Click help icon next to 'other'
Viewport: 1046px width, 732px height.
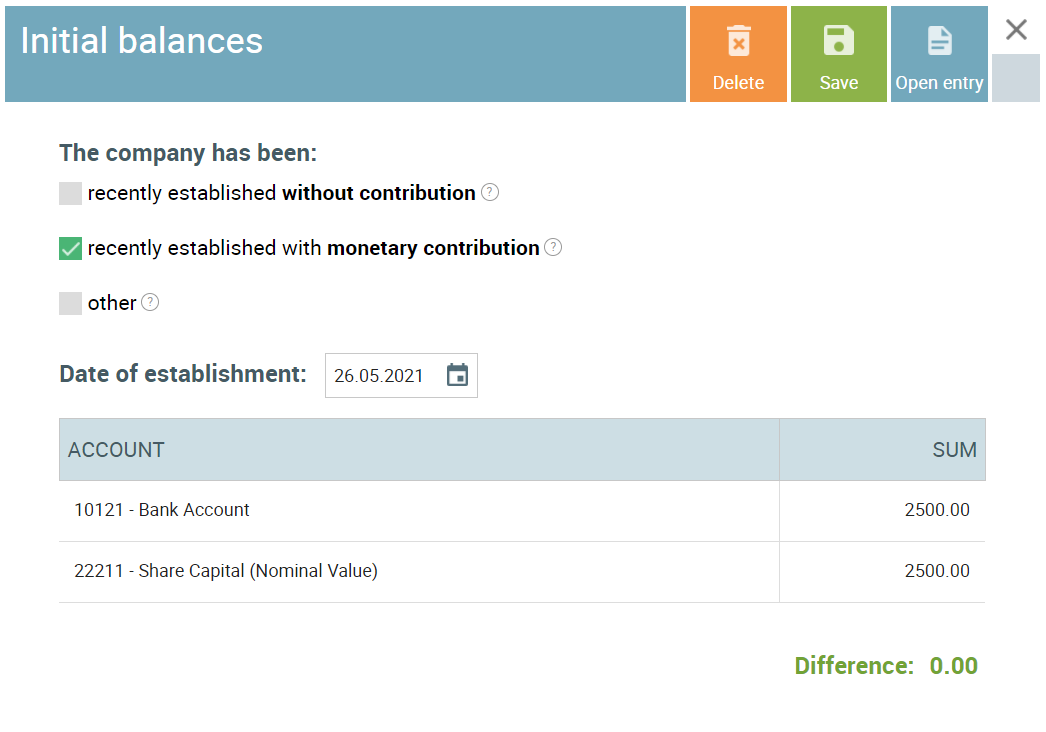(150, 302)
